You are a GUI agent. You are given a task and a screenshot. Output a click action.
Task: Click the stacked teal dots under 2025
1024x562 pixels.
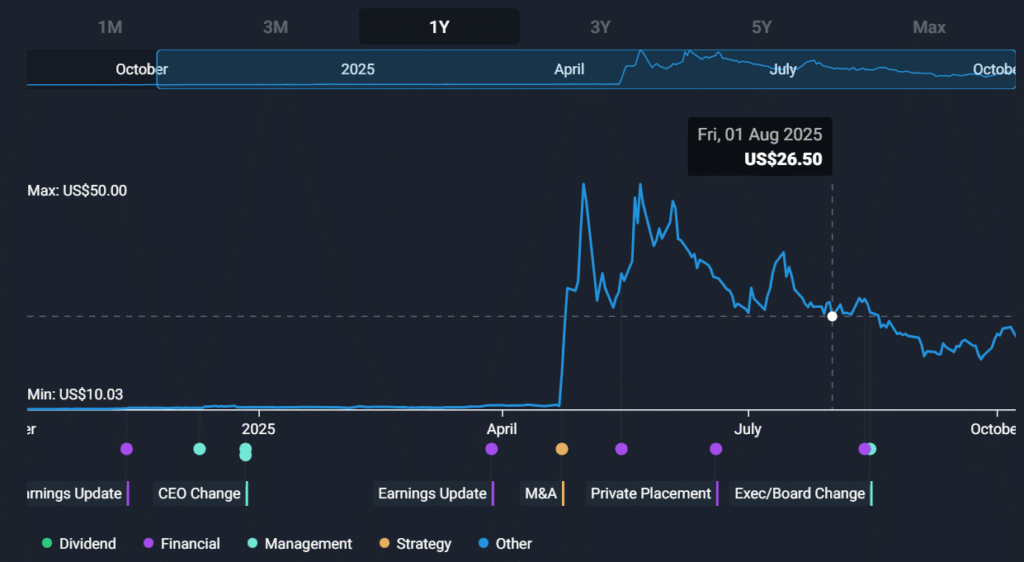pyautogui.click(x=245, y=452)
